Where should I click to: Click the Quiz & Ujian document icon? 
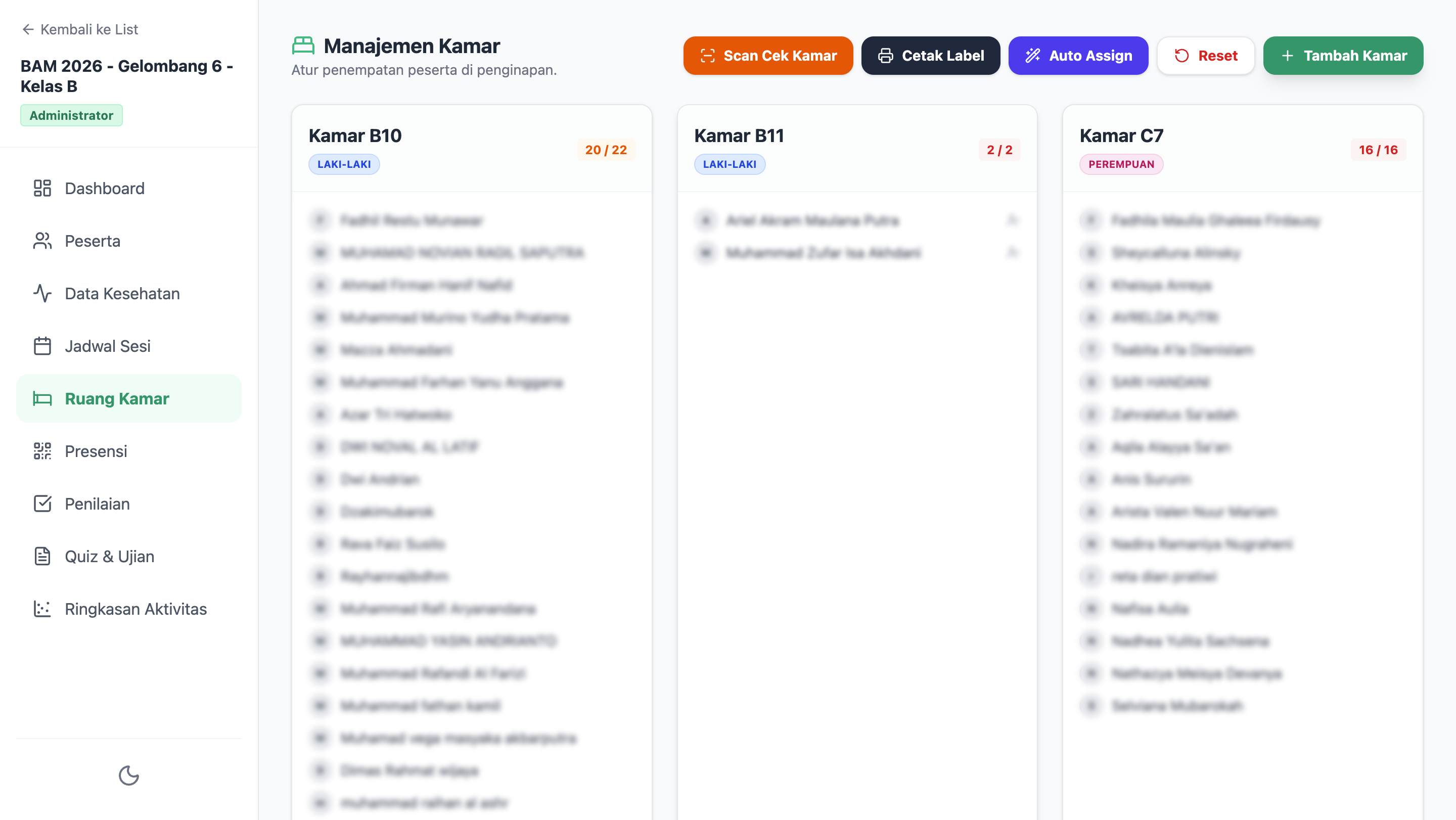[x=42, y=556]
